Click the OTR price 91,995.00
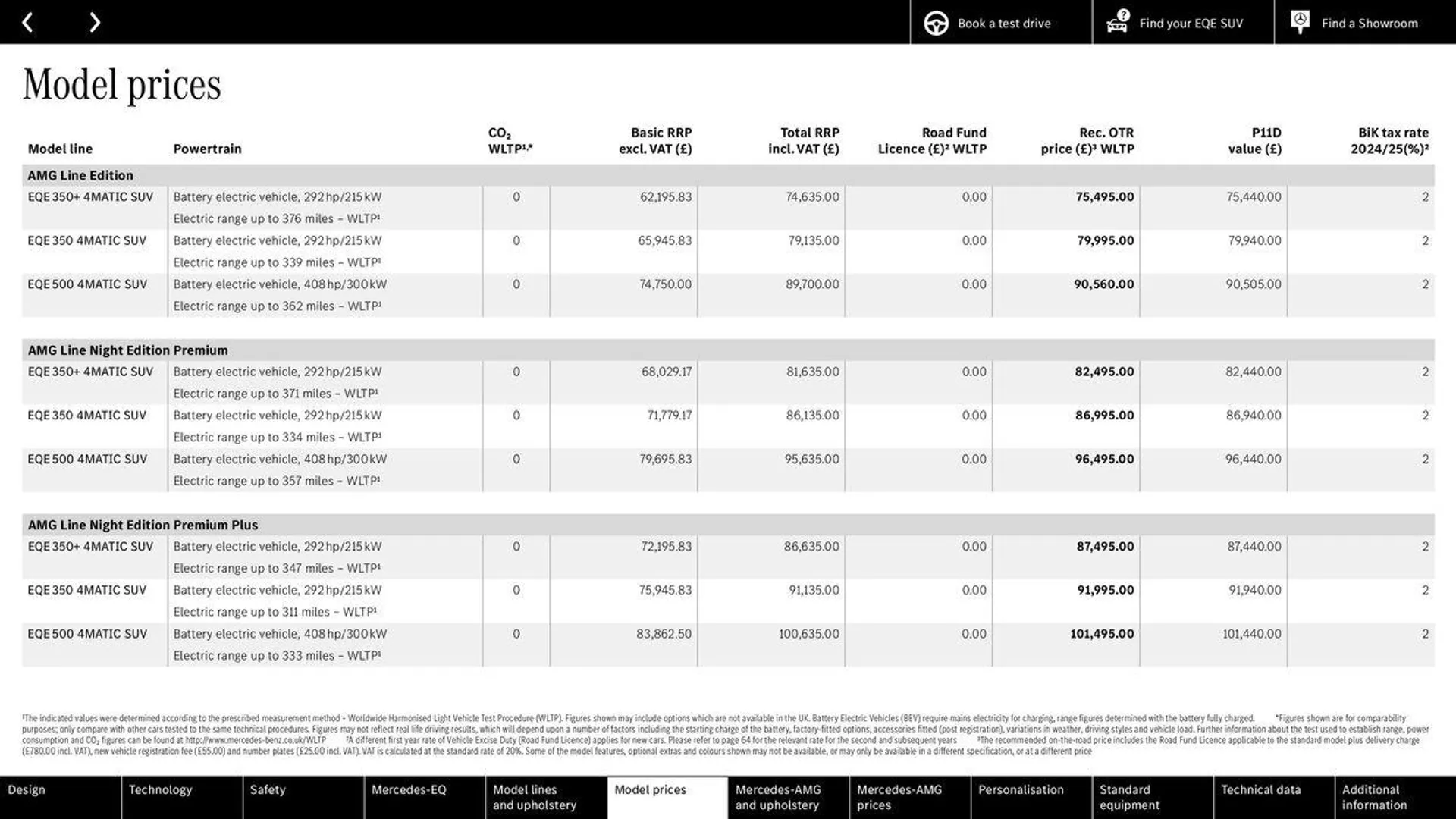The height and width of the screenshot is (819, 1456). tap(1106, 590)
